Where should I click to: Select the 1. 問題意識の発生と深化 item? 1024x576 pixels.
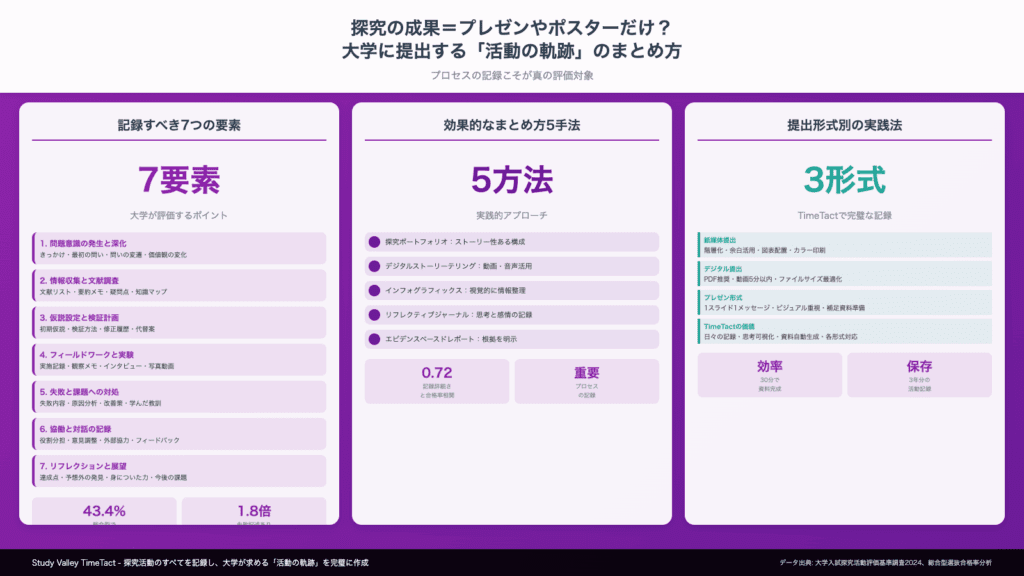179,248
